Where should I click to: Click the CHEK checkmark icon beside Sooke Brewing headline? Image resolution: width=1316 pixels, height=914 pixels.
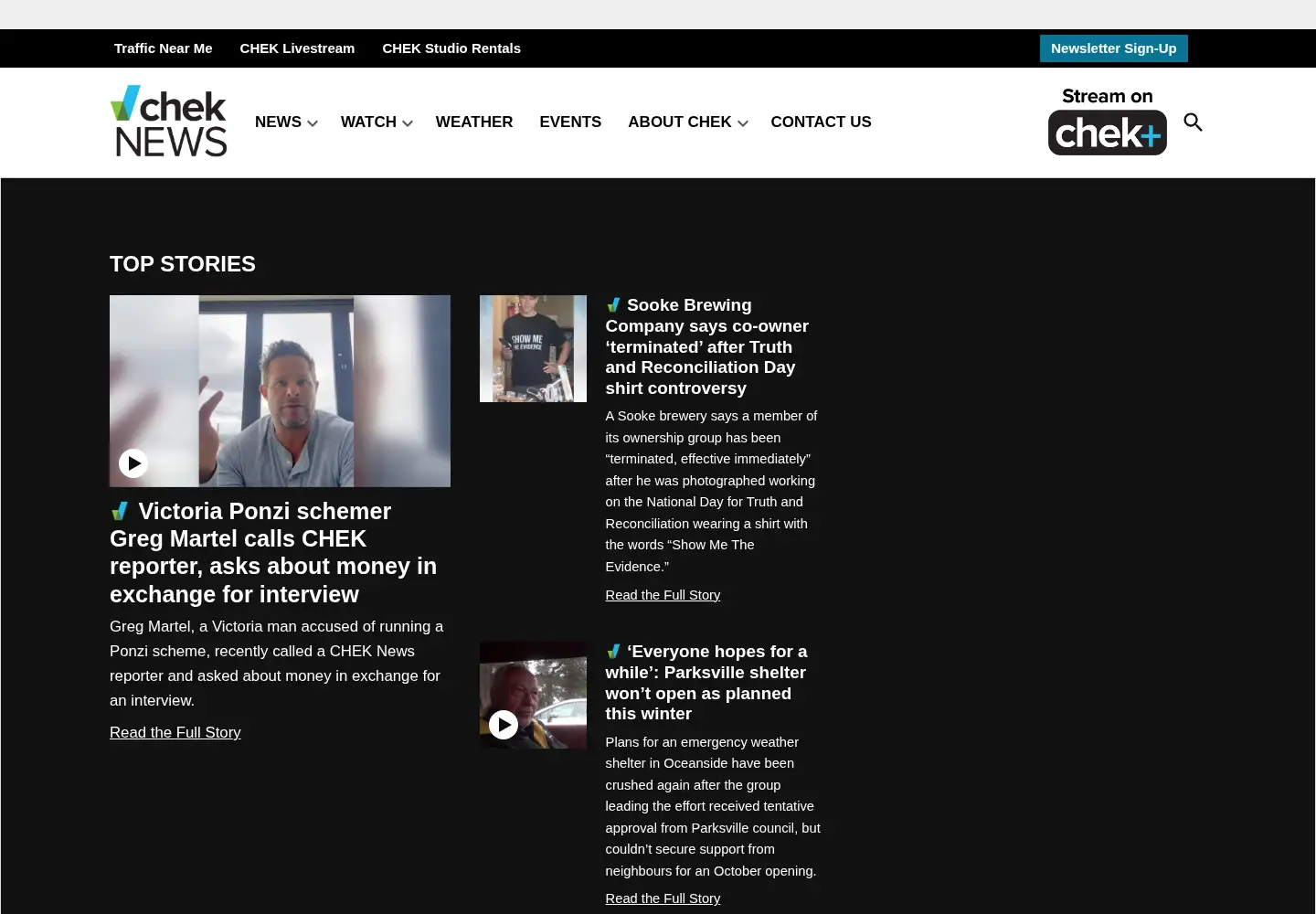(613, 305)
